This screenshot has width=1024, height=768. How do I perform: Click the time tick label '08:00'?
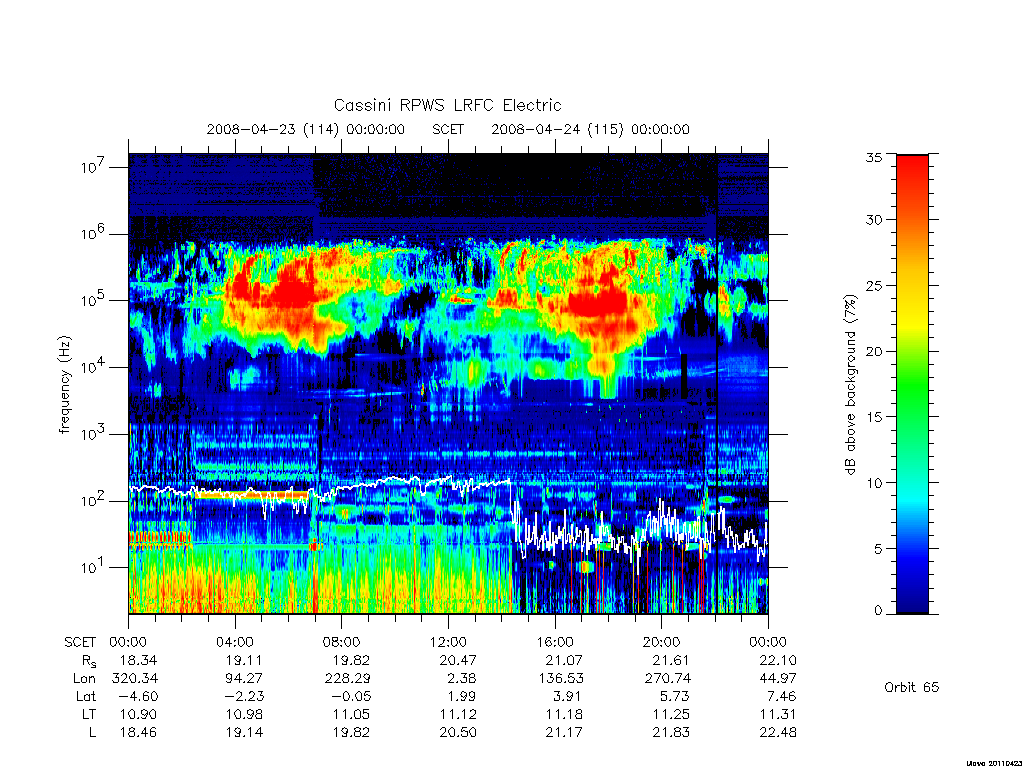click(x=341, y=642)
